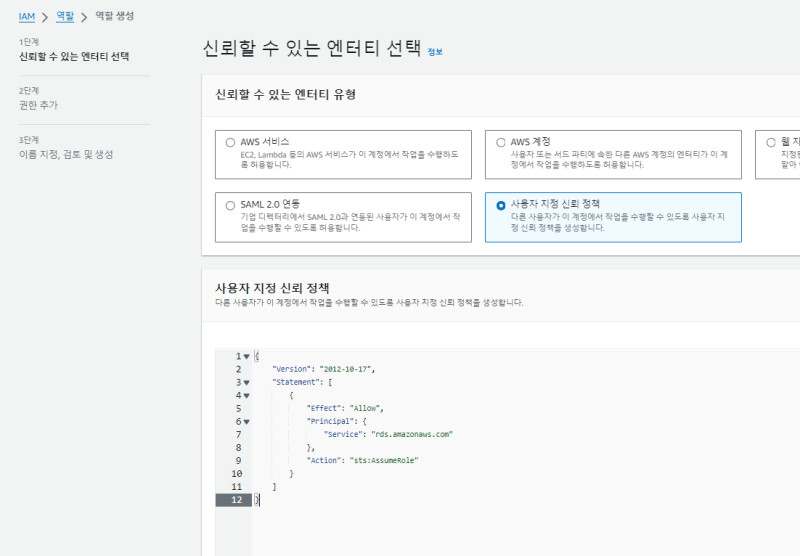Choose the SAML 2.0 연동 radio option

(231, 204)
